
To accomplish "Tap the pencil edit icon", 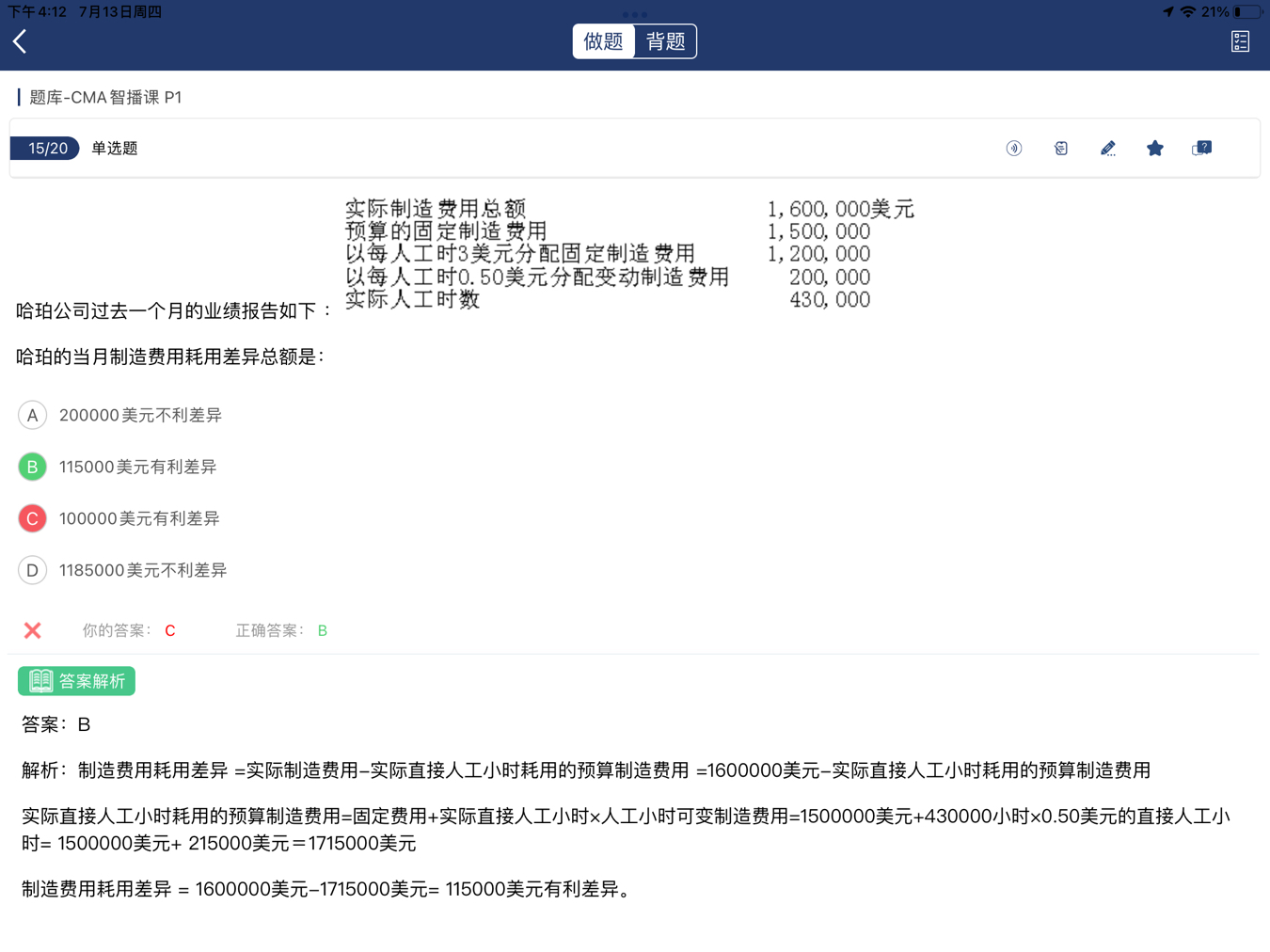I will pos(1107,149).
